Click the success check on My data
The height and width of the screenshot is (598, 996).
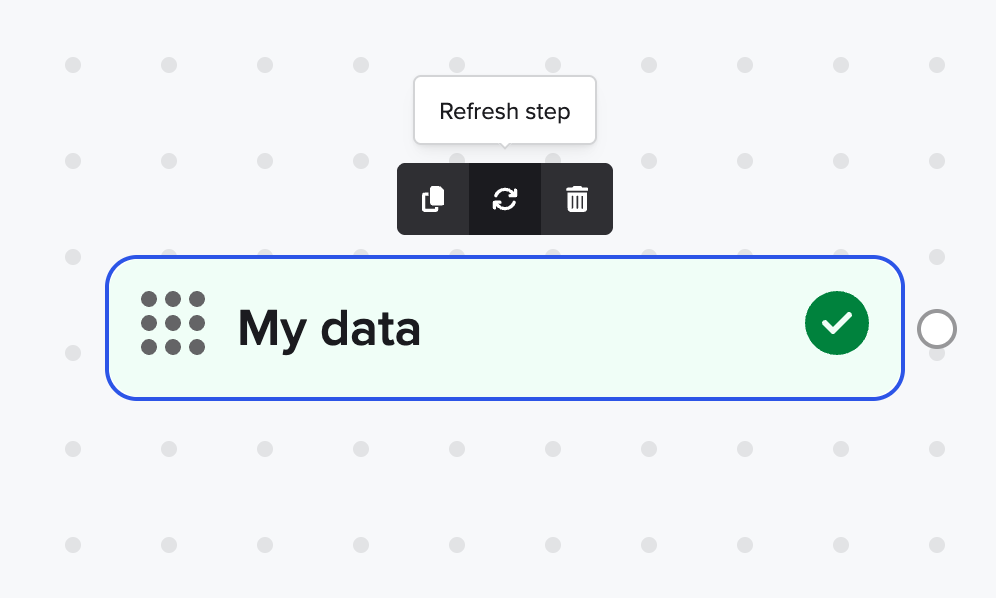pyautogui.click(x=837, y=323)
